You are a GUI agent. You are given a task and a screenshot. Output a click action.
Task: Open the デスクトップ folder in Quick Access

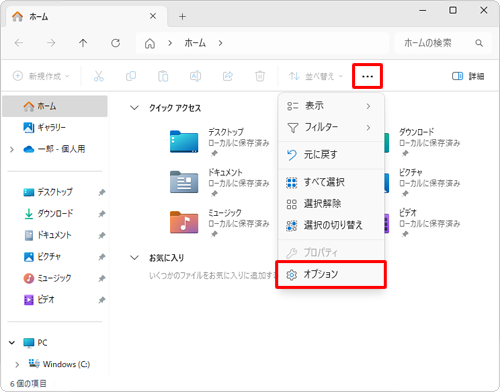coord(220,142)
